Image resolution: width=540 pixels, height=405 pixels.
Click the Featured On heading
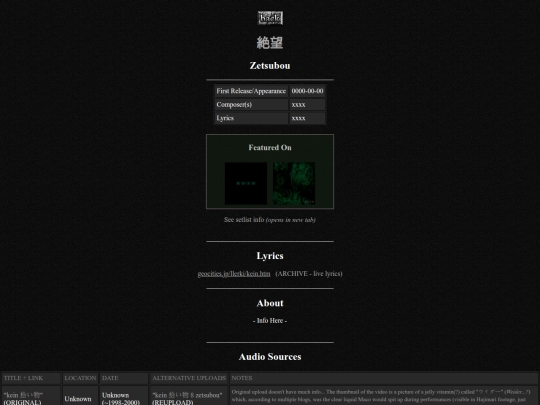pos(270,147)
